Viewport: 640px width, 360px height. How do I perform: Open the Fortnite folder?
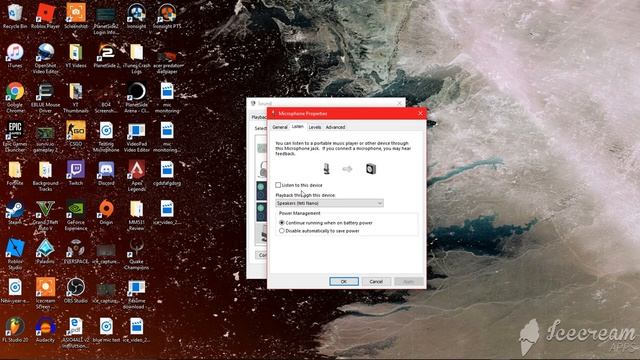15,173
